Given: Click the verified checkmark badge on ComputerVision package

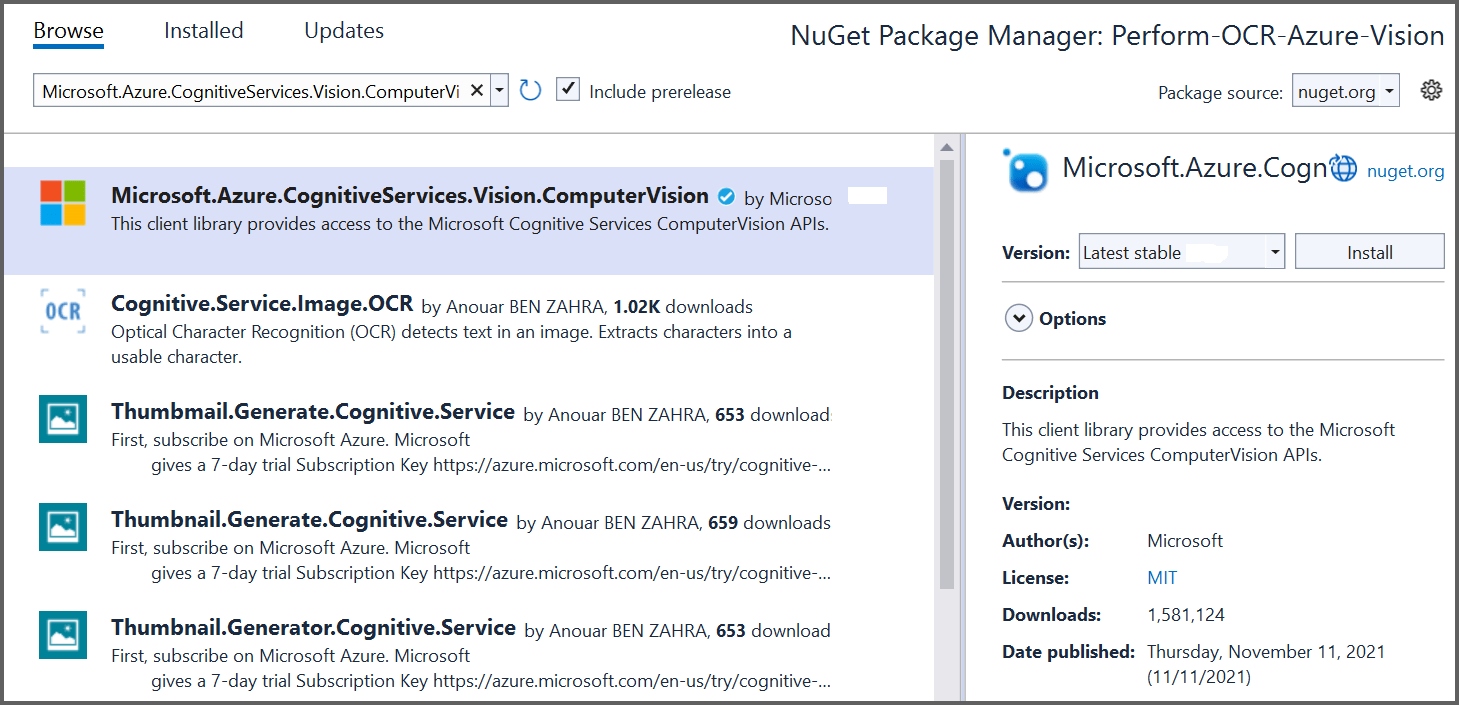Looking at the screenshot, I should tap(726, 196).
